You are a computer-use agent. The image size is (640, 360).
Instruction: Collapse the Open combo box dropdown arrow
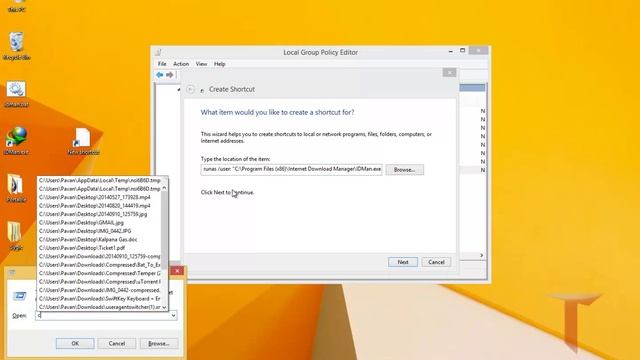pyautogui.click(x=173, y=316)
